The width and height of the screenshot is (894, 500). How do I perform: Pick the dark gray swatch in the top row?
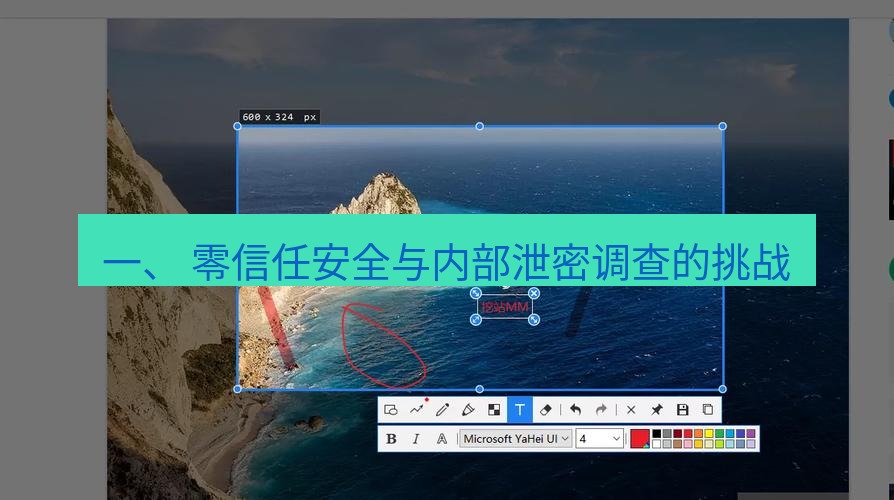point(667,433)
